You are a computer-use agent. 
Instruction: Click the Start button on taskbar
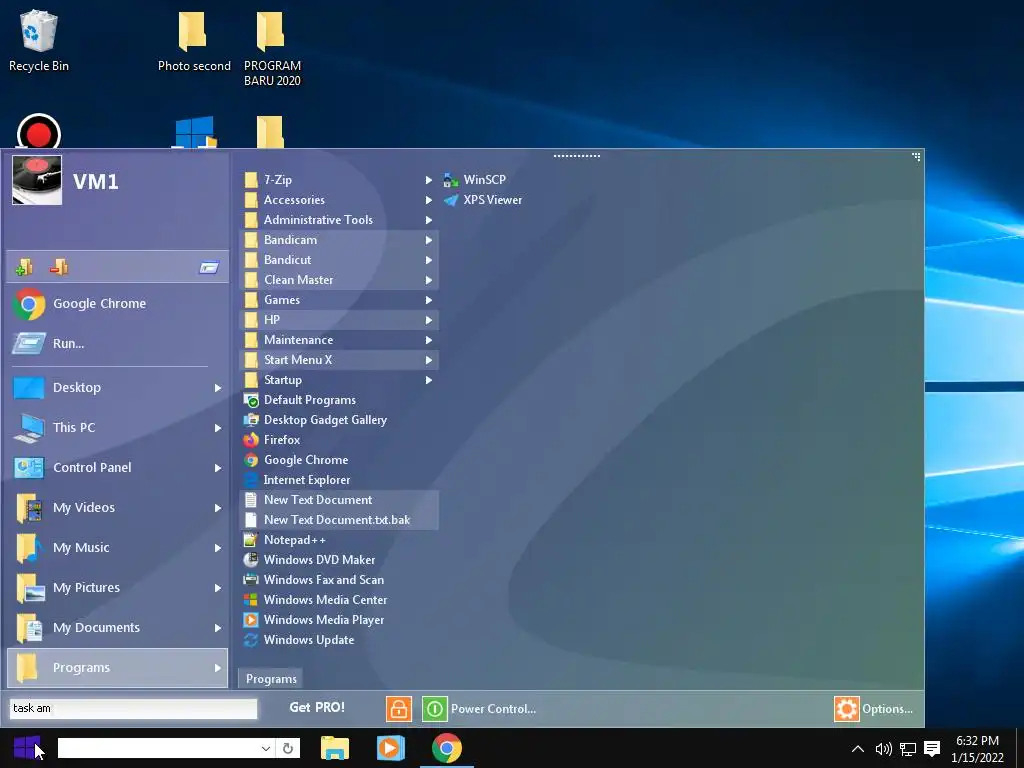pos(27,748)
